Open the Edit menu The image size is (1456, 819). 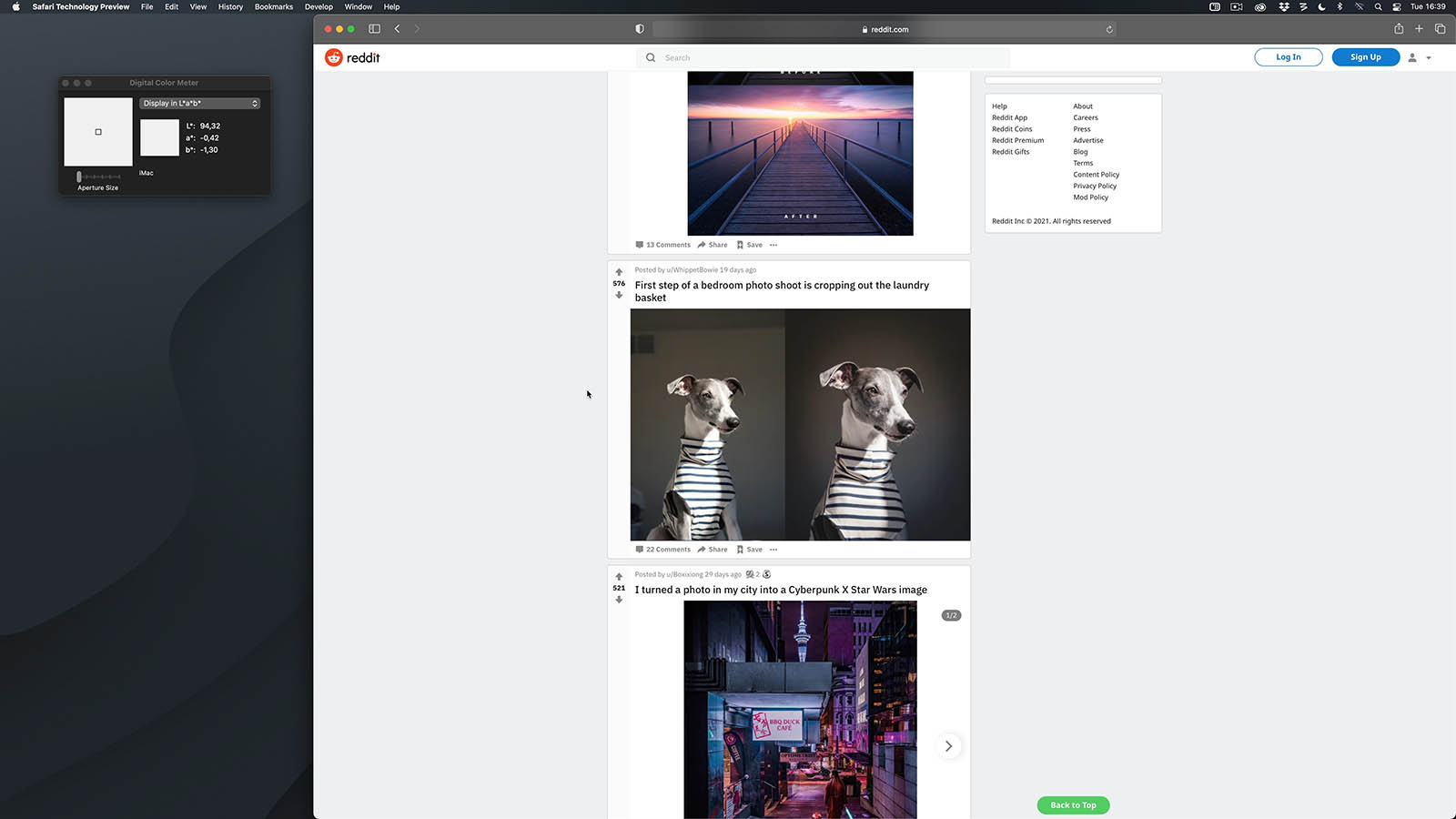[x=171, y=6]
